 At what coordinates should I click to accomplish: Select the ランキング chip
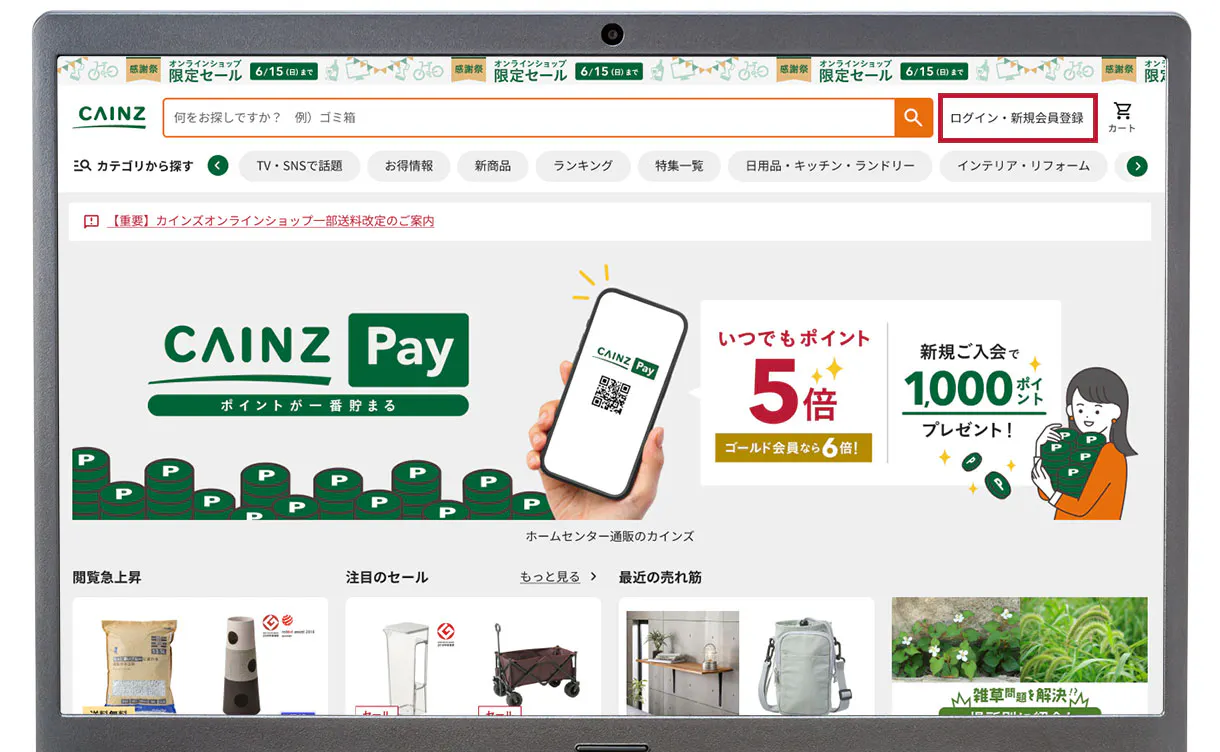583,166
